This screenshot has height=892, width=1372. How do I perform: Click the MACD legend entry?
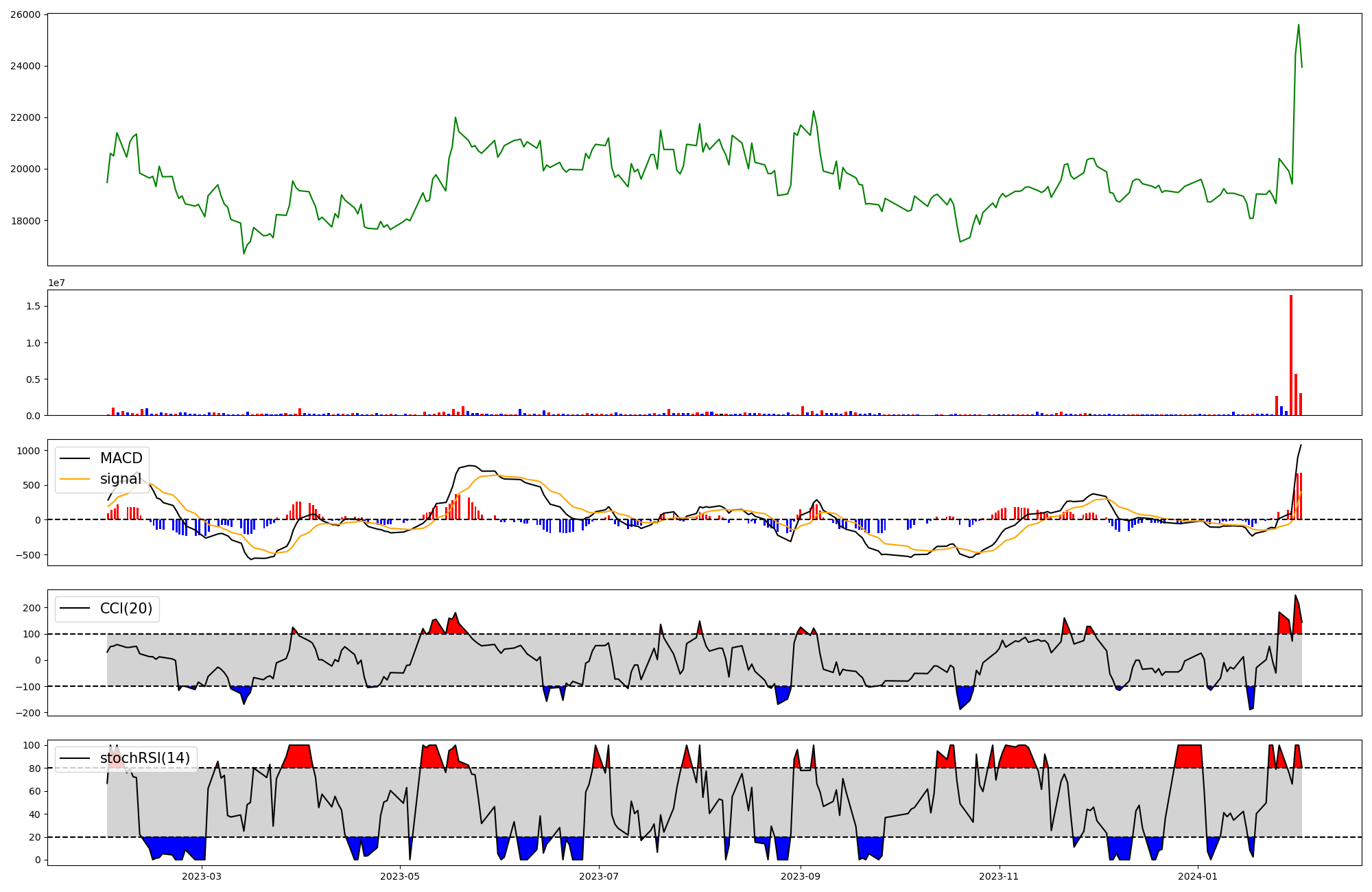(121, 458)
